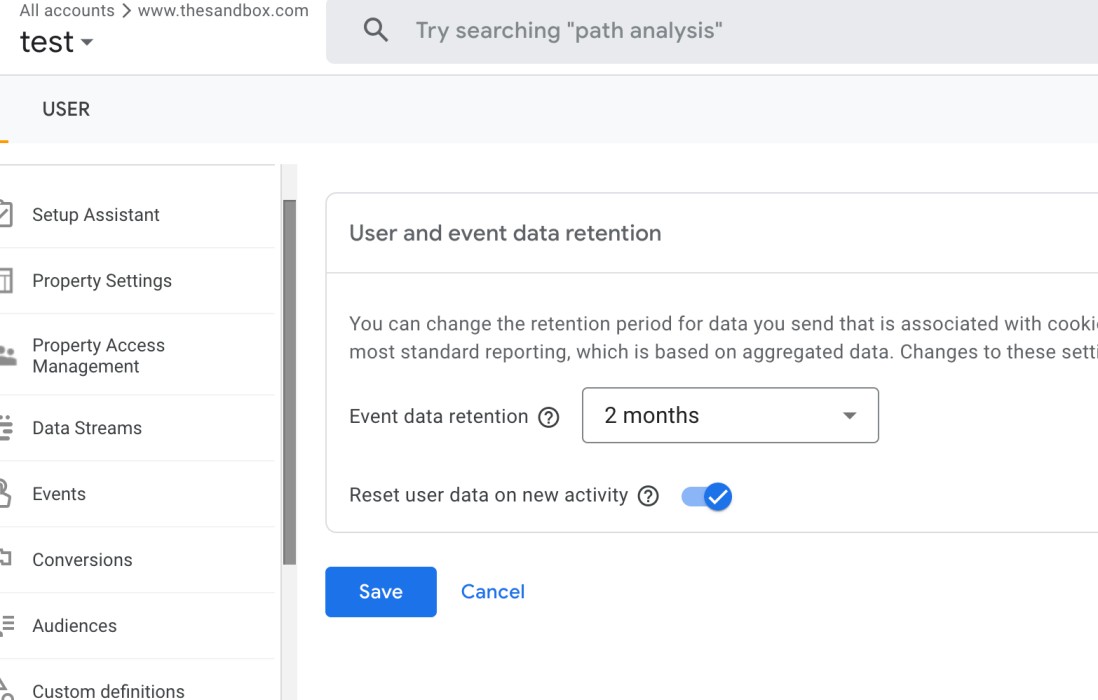Click the Setup Assistant icon
Screen dimensions: 1098x700
5,214
